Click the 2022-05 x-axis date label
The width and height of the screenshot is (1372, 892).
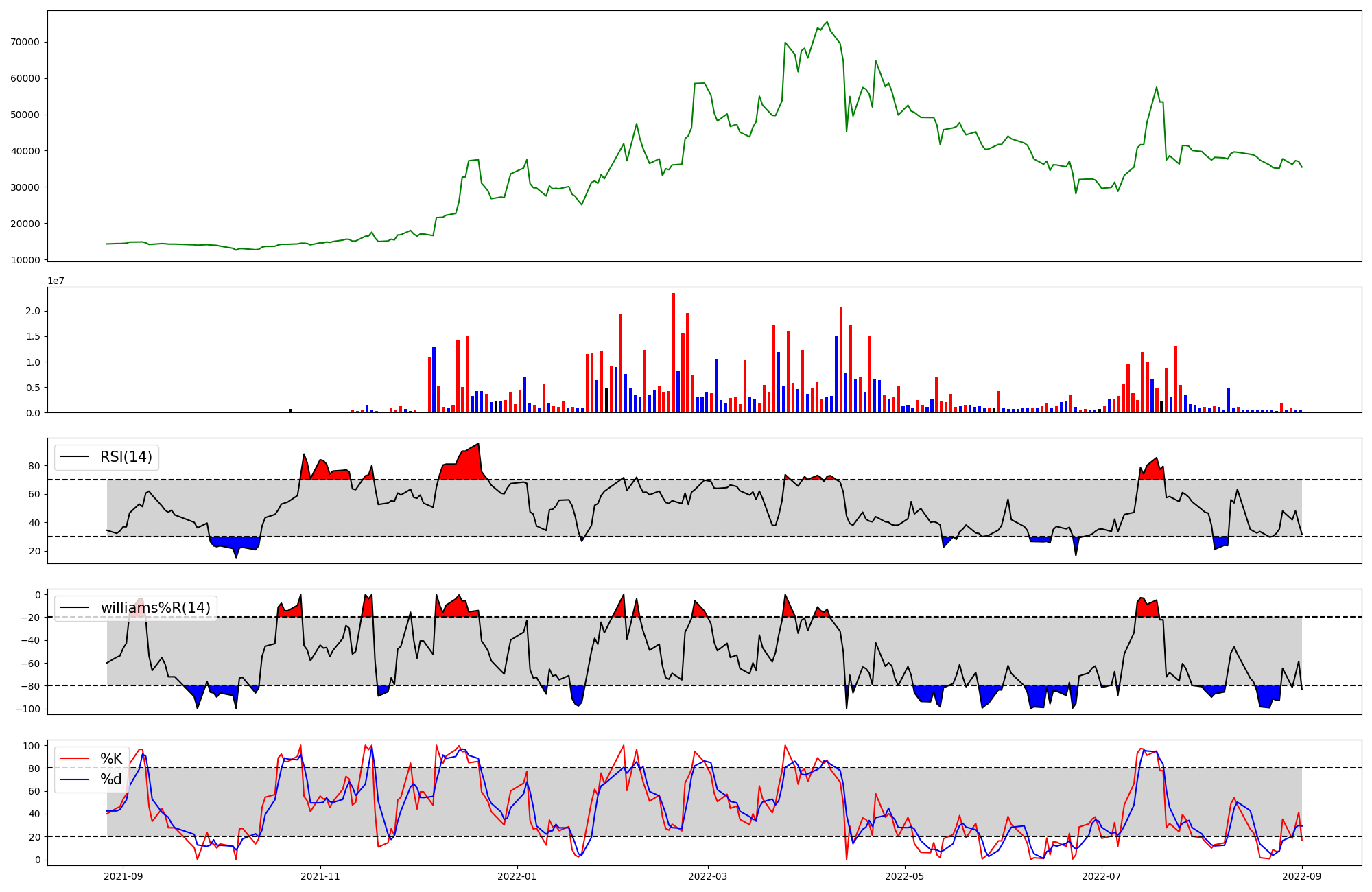coord(904,876)
